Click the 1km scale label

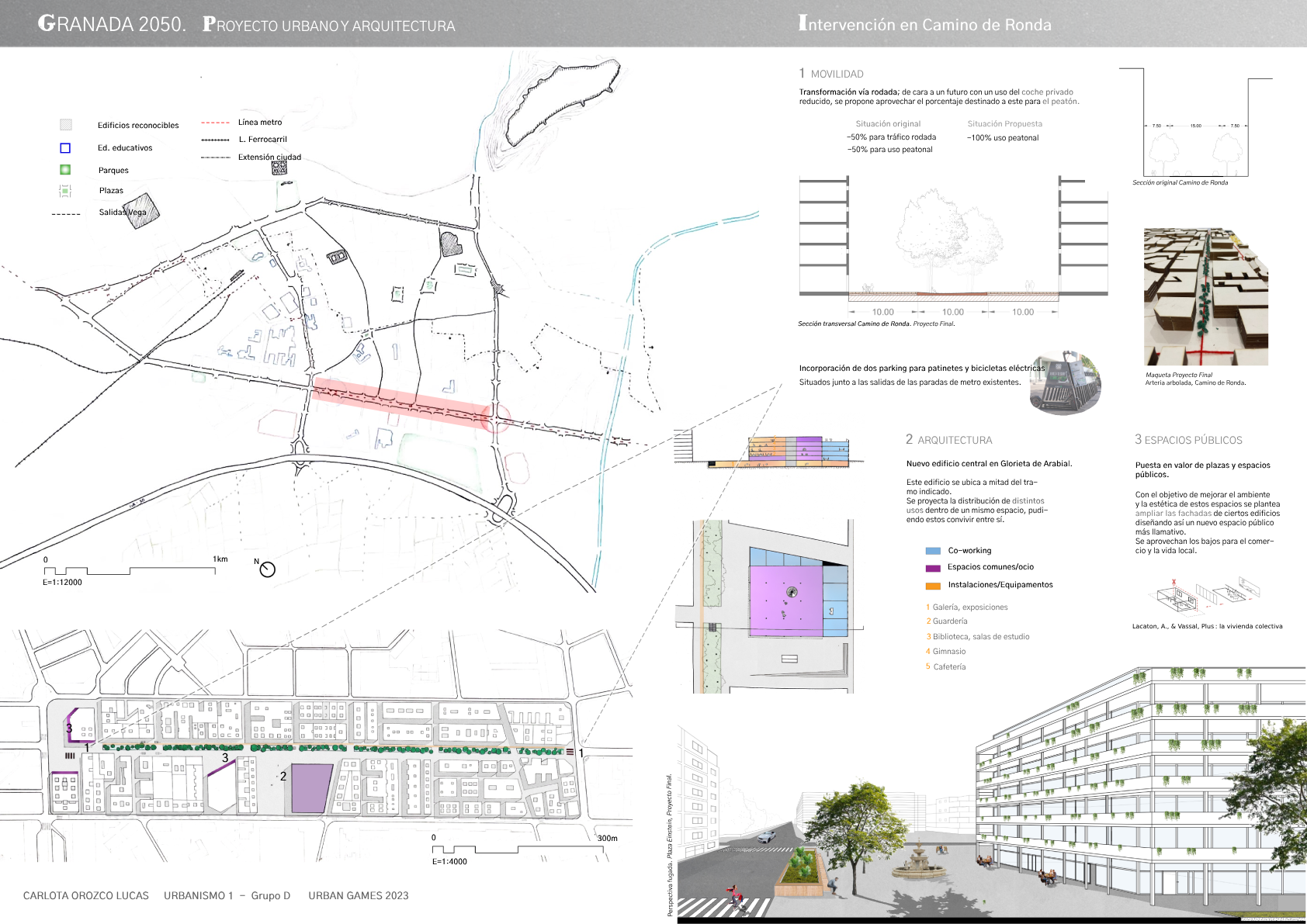click(x=220, y=559)
